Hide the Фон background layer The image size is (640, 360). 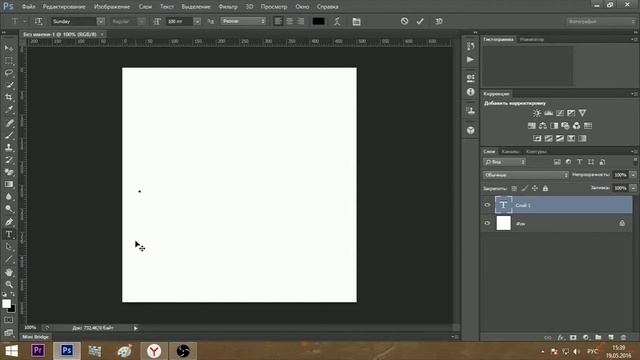click(487, 223)
